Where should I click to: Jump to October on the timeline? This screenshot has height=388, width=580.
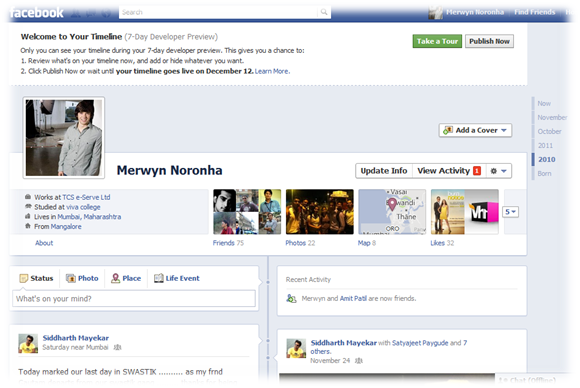click(x=549, y=131)
